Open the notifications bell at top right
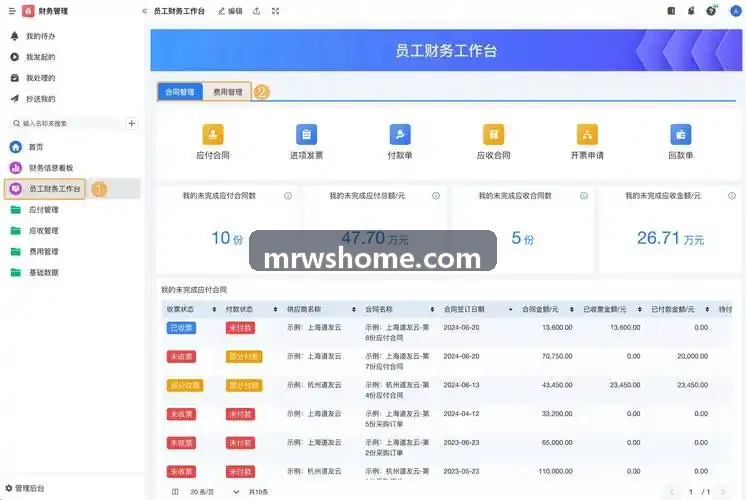The height and width of the screenshot is (500, 746). pos(691,11)
